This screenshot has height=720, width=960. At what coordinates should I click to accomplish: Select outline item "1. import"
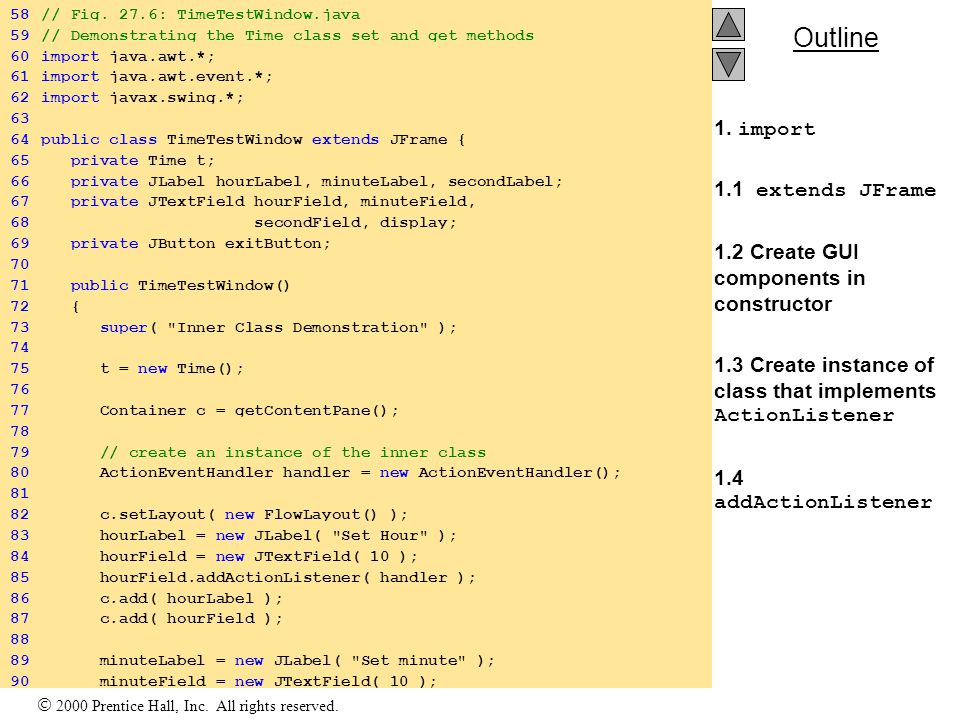[765, 129]
